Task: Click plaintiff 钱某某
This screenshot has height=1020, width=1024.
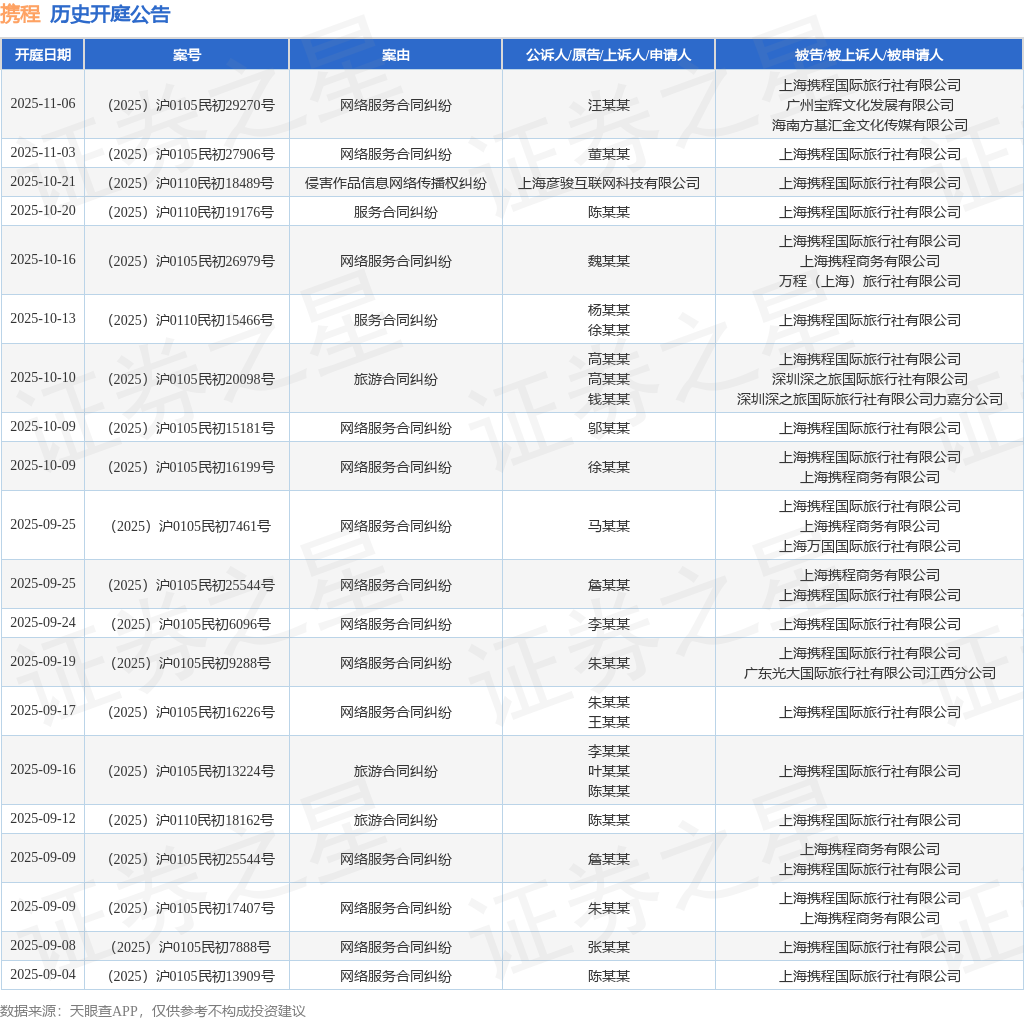Action: pos(609,399)
